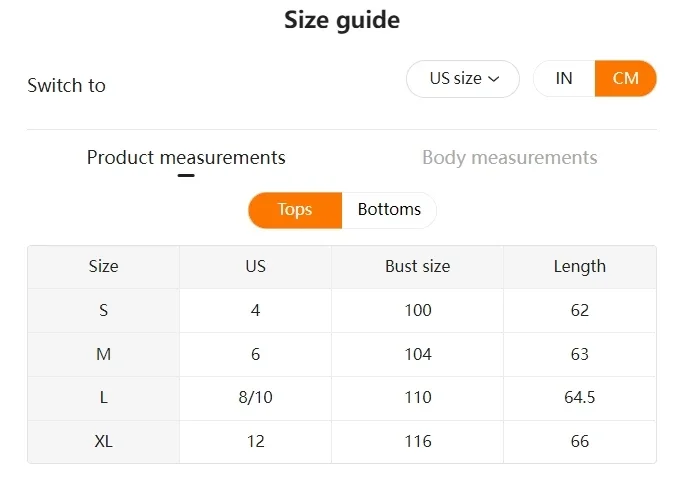The height and width of the screenshot is (482, 694).
Task: Select the XL size row label
Action: click(103, 441)
